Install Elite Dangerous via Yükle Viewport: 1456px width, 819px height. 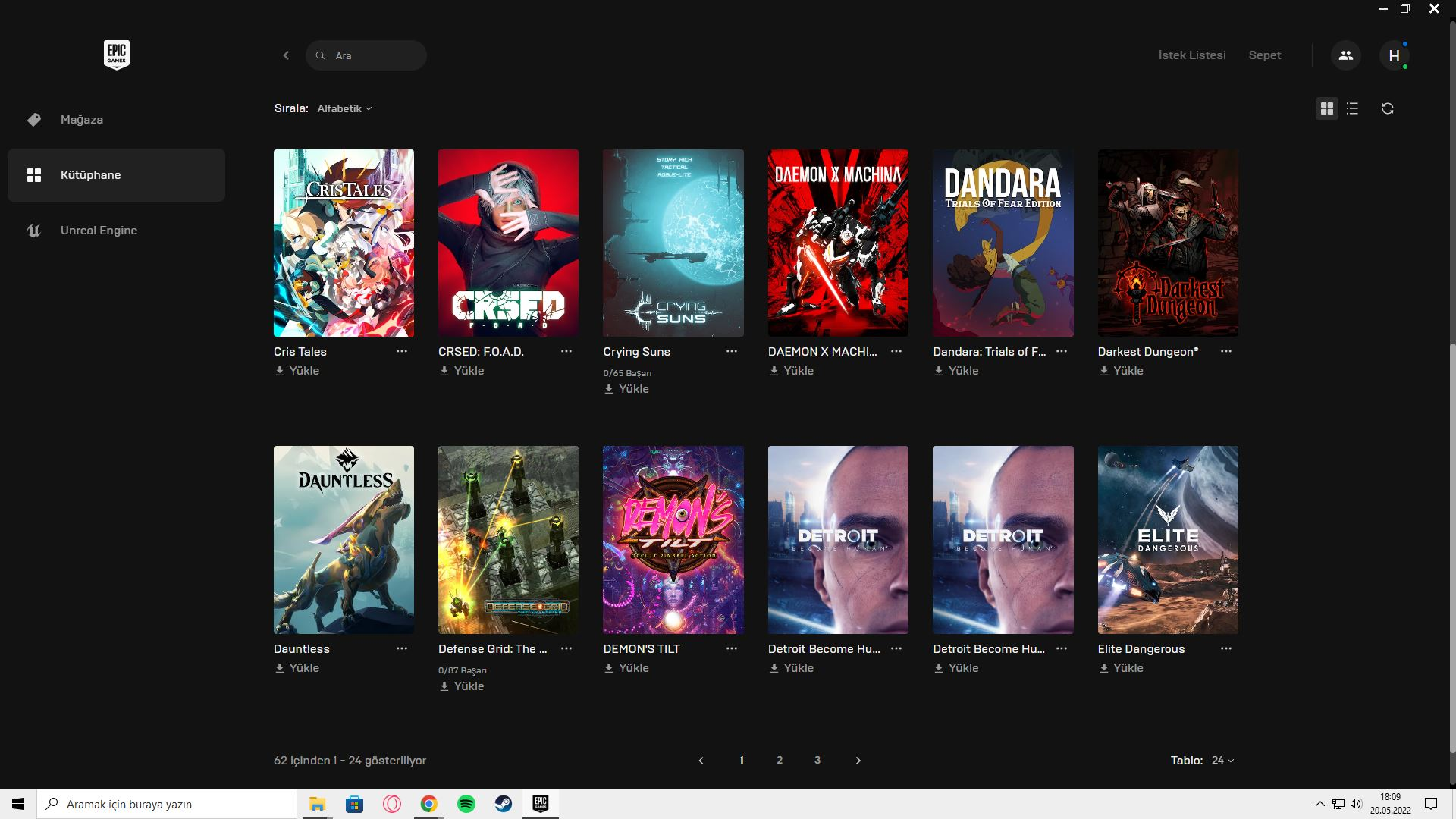click(1121, 668)
